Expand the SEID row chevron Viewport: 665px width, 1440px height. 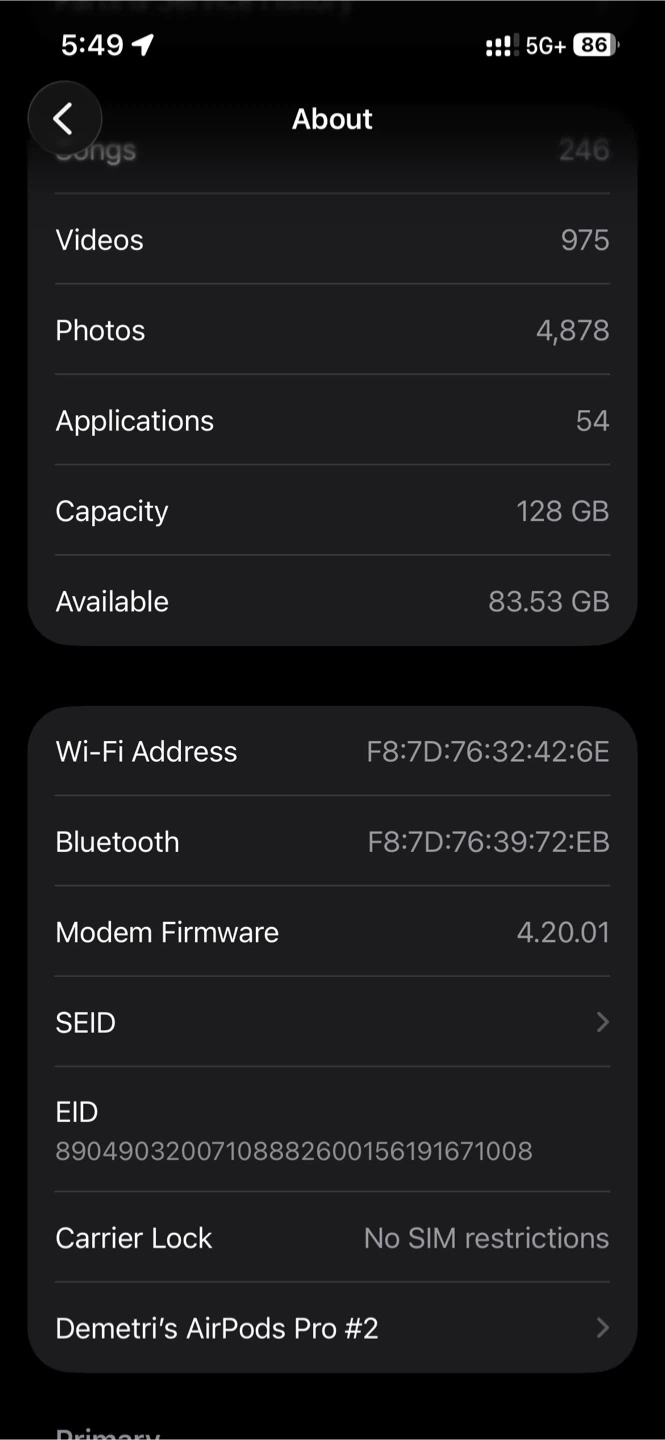pos(602,1022)
